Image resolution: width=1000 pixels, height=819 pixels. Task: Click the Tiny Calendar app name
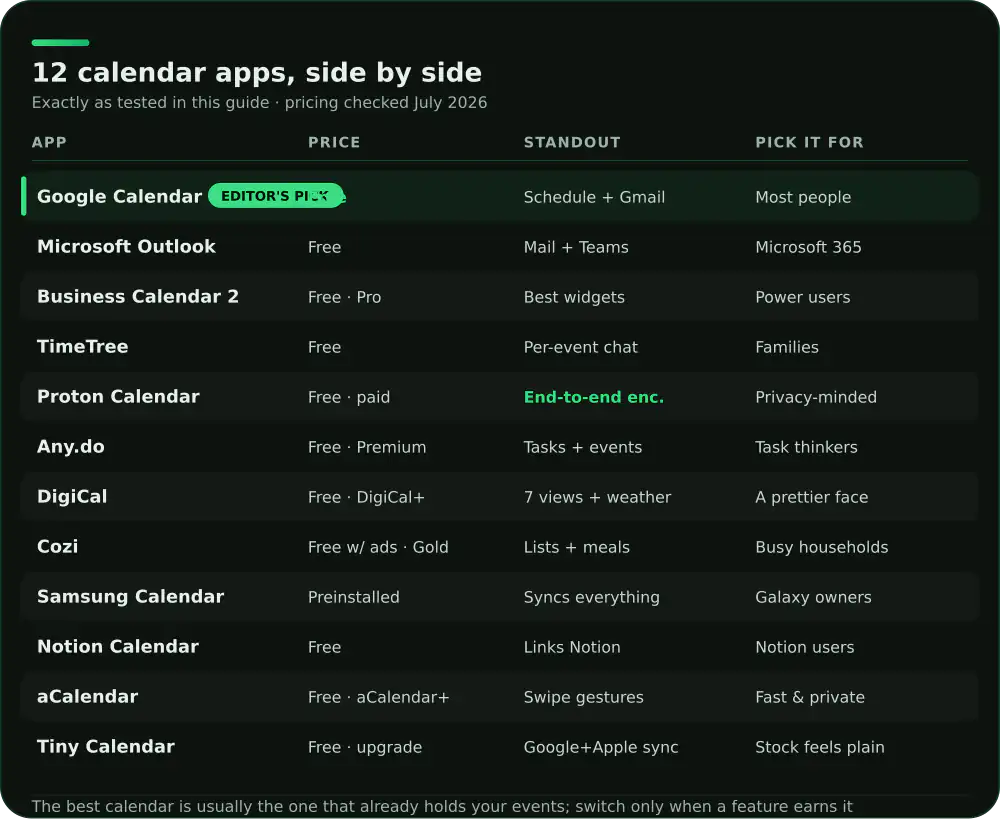pyautogui.click(x=106, y=747)
